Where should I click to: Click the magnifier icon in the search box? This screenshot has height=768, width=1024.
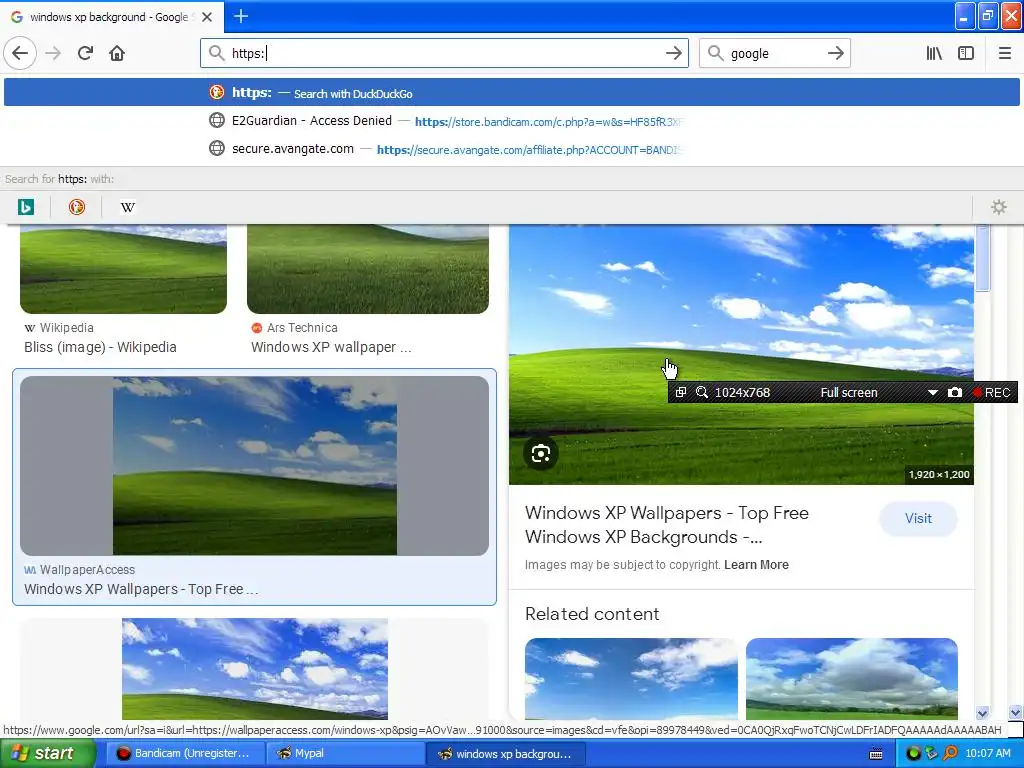point(715,53)
